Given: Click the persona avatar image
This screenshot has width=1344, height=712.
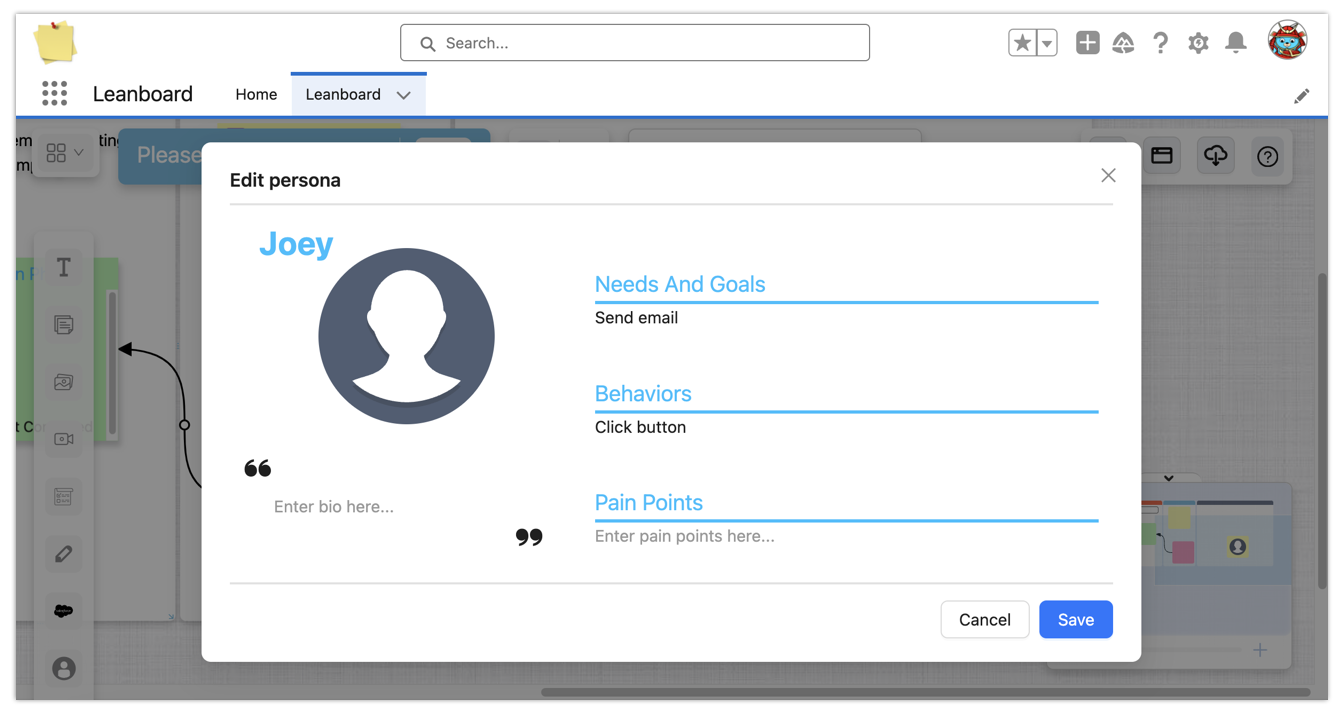Looking at the screenshot, I should [406, 336].
